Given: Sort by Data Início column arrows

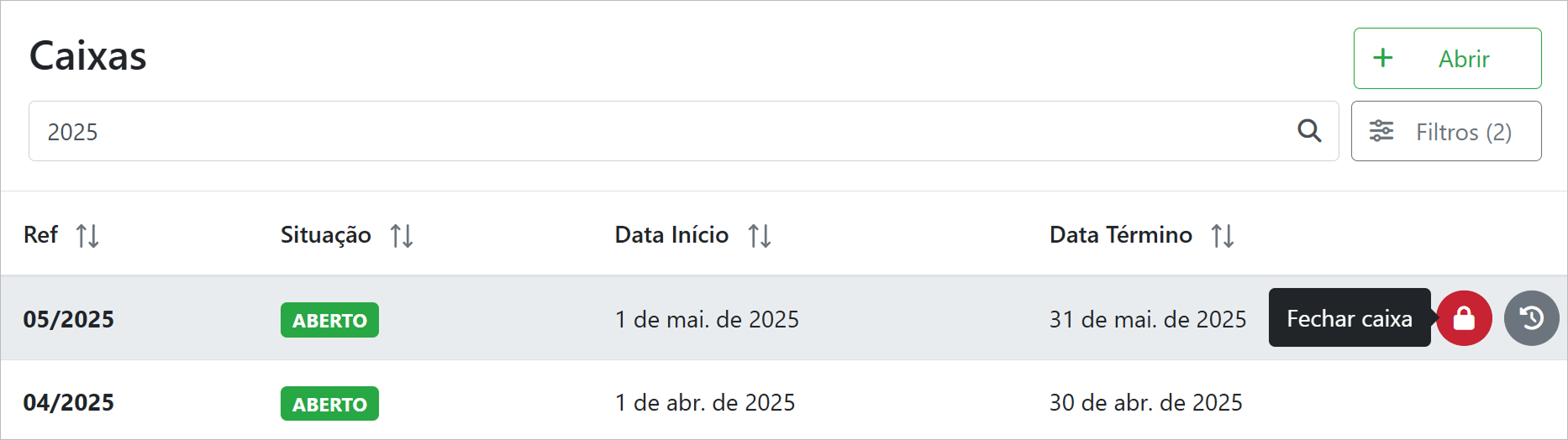Looking at the screenshot, I should click(760, 236).
